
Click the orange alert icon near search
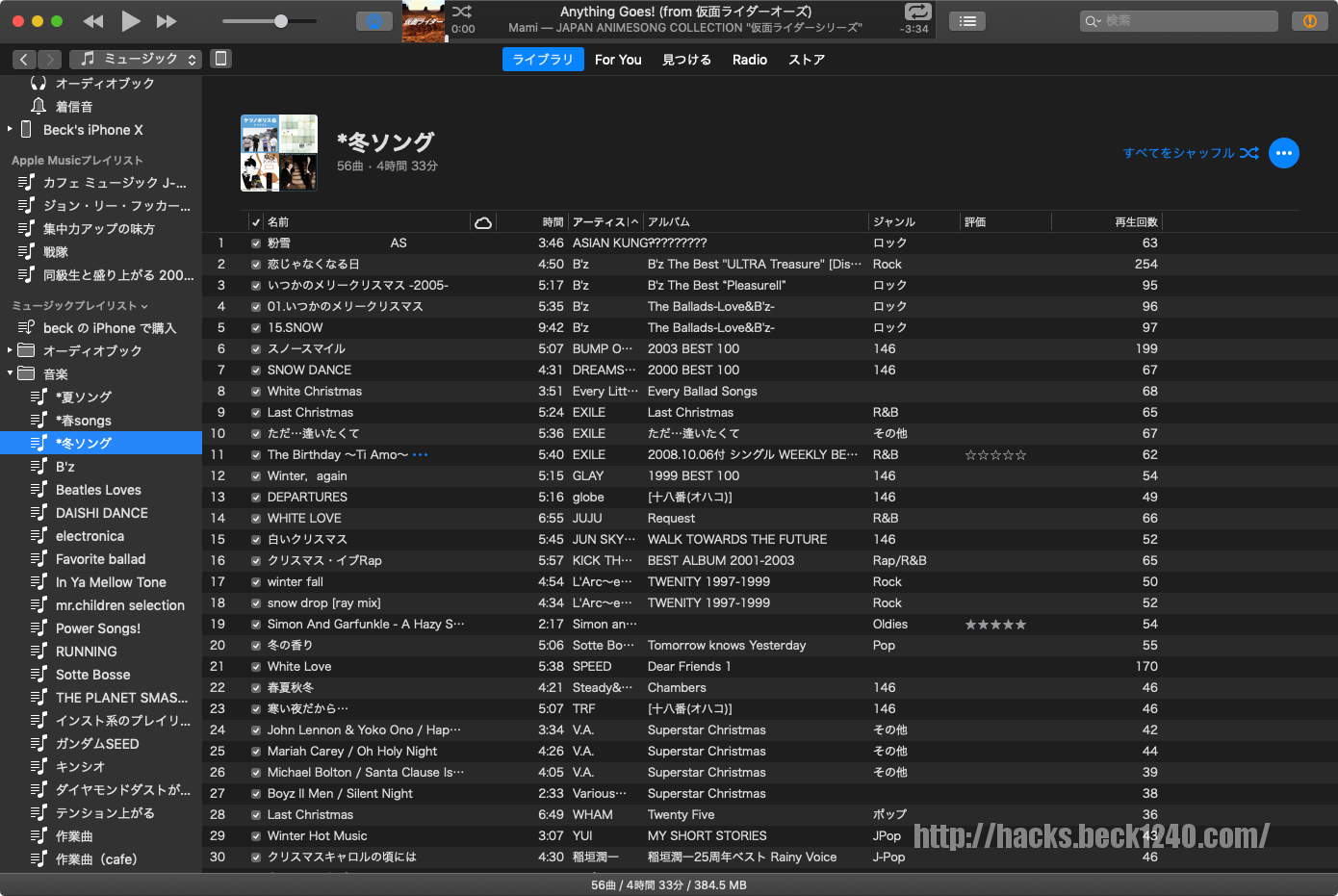pyautogui.click(x=1309, y=21)
